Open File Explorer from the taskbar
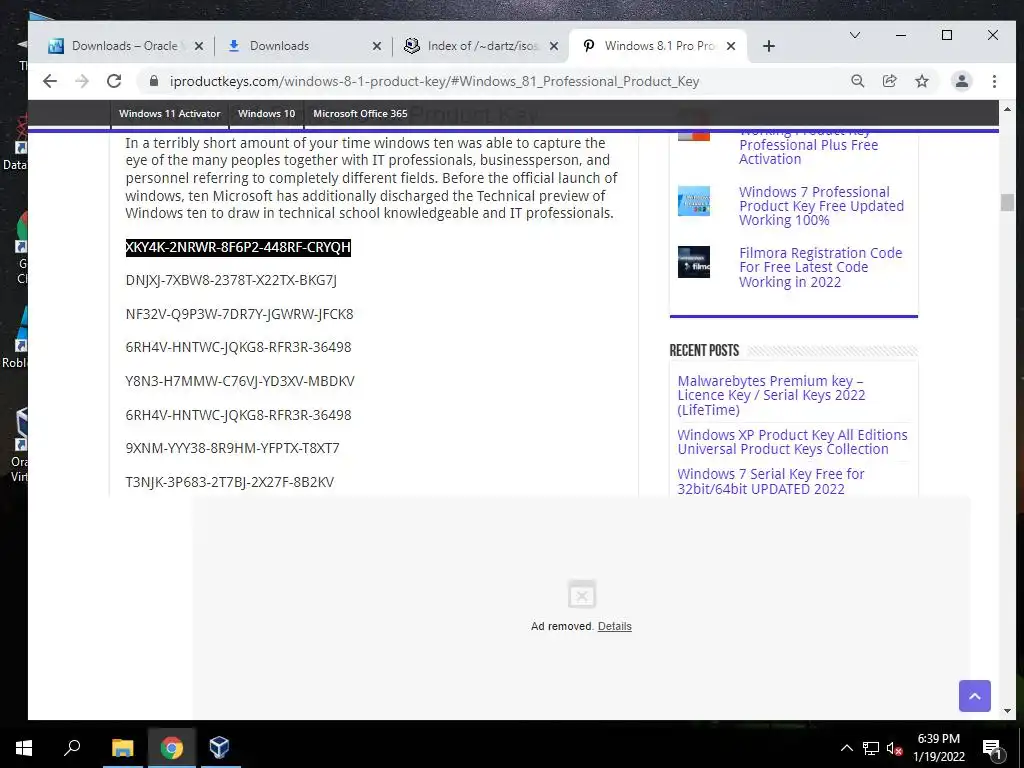1024x768 pixels. pos(122,748)
